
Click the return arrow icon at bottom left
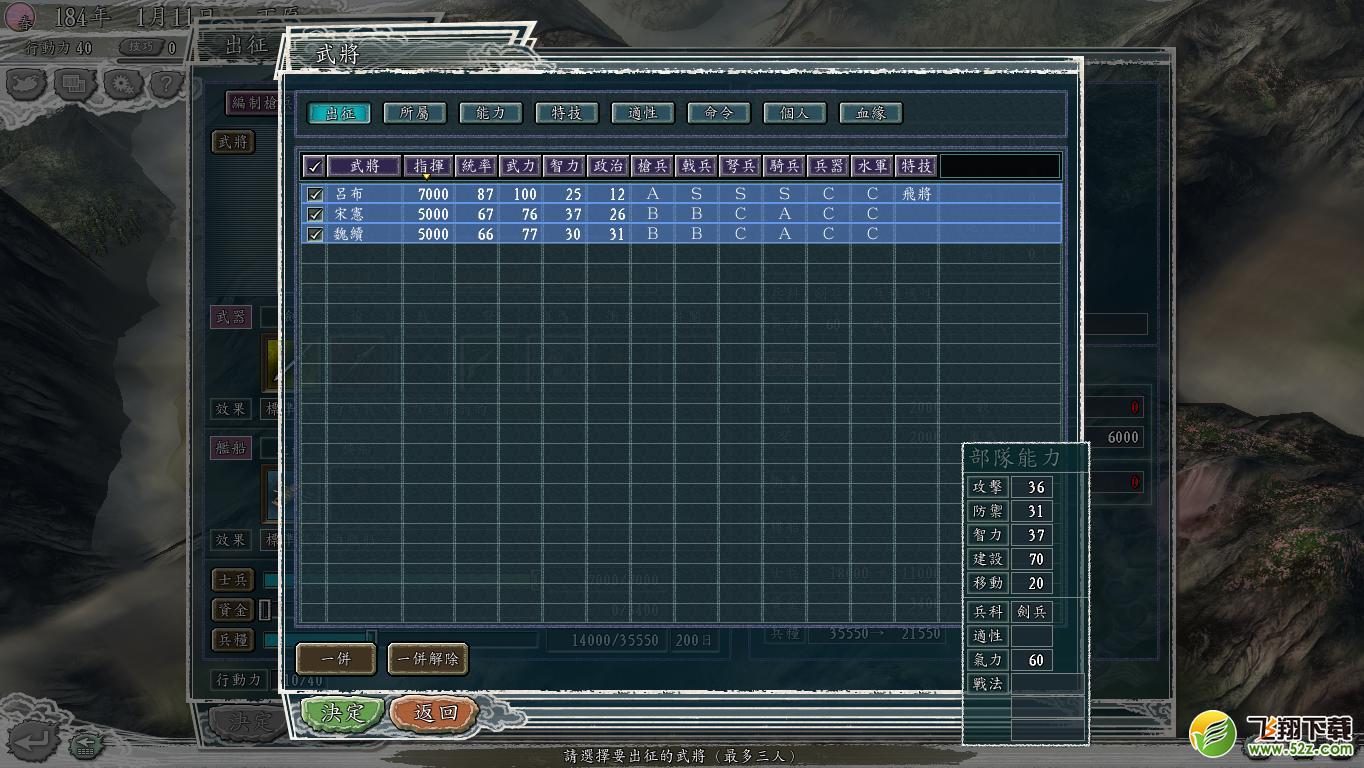pyautogui.click(x=33, y=740)
